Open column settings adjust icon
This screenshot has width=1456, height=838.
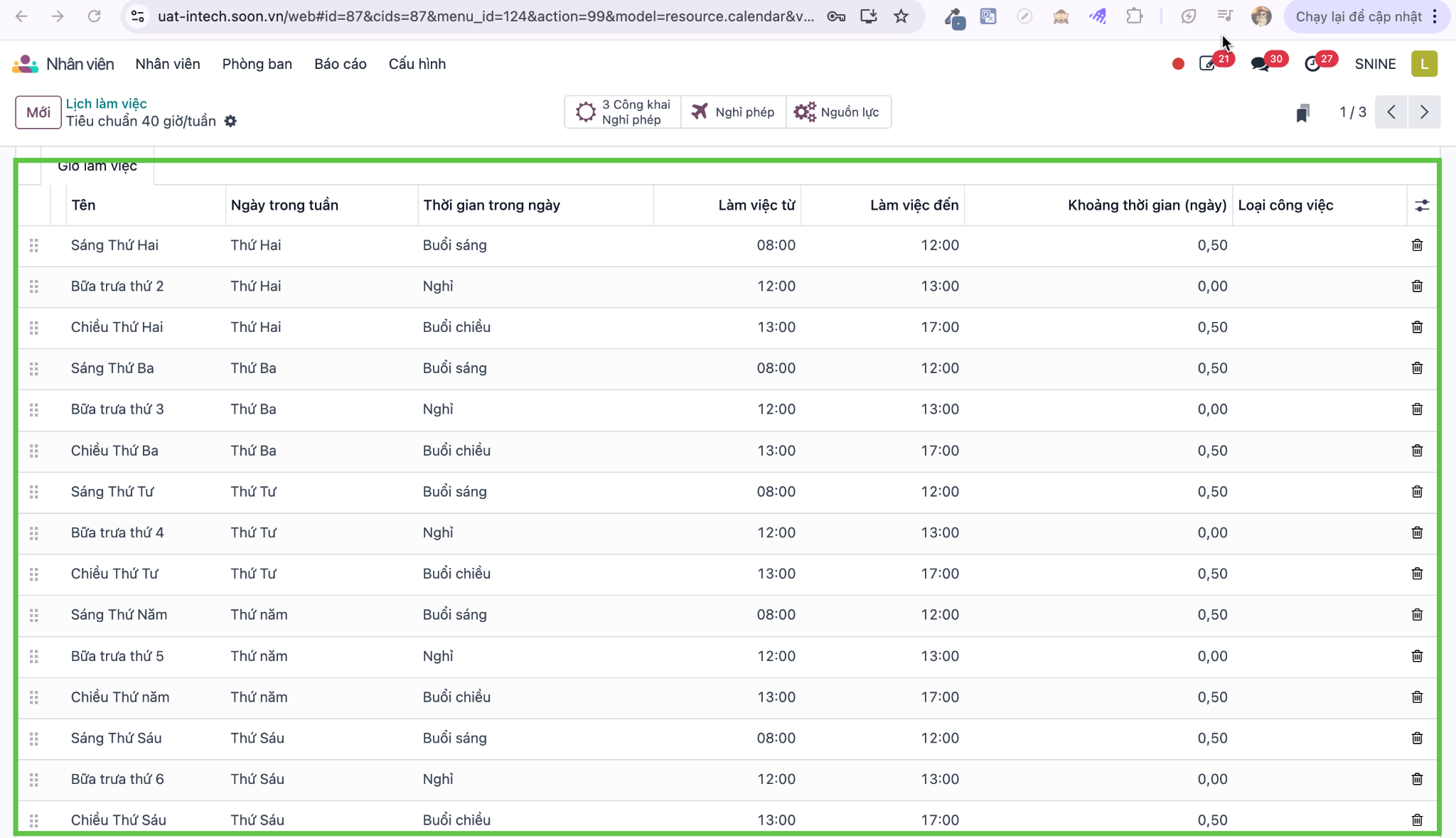1422,205
